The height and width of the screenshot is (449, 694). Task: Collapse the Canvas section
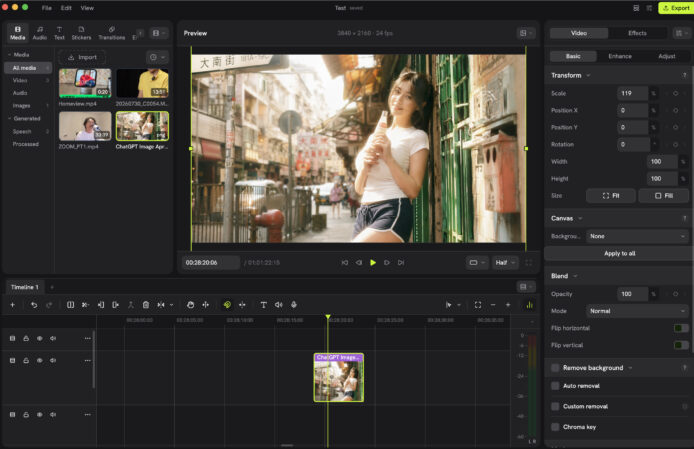click(580, 218)
